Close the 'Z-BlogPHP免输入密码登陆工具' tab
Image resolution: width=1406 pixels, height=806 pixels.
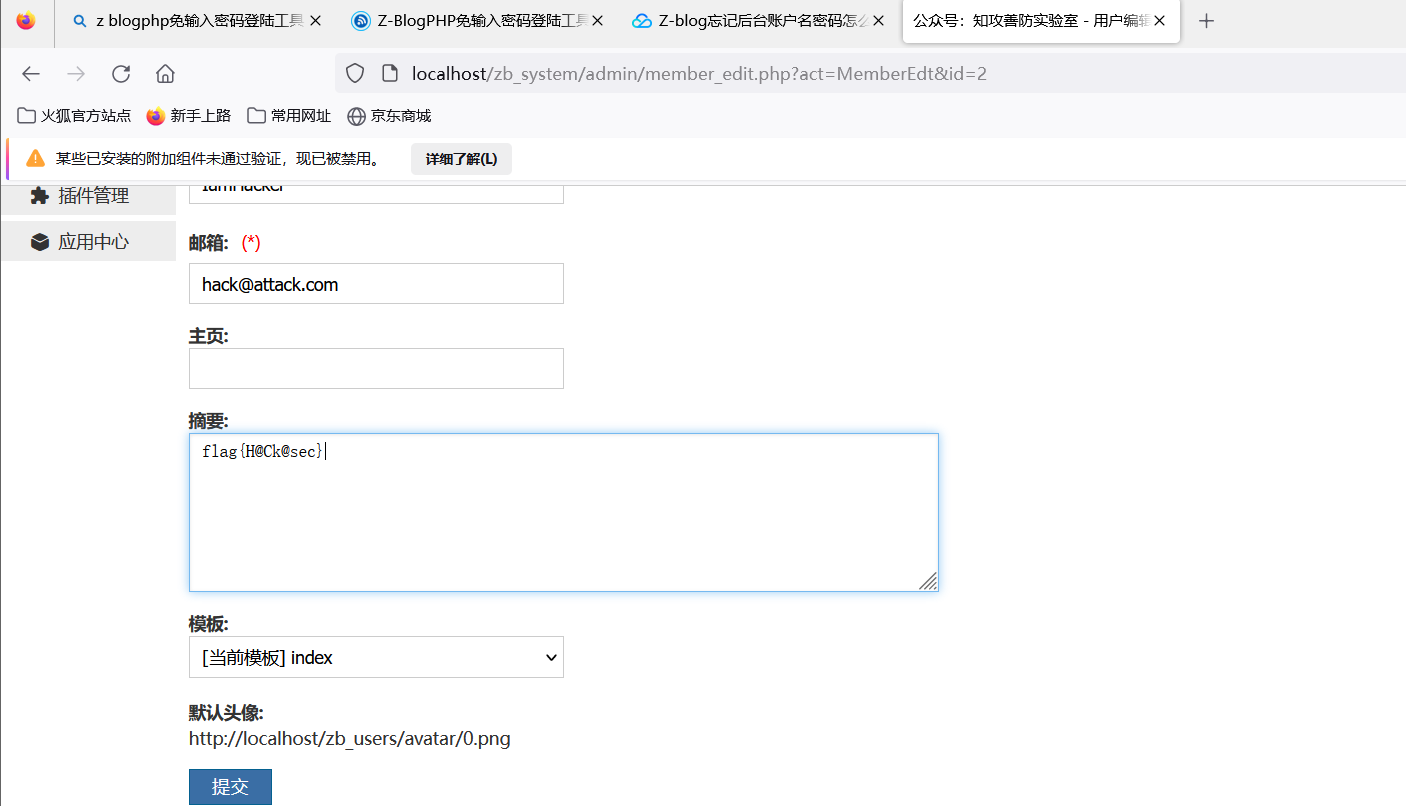pos(598,21)
